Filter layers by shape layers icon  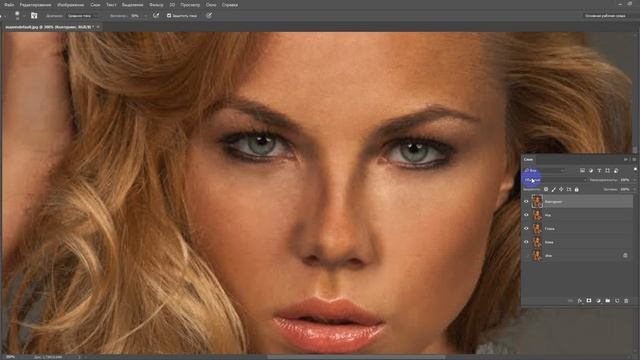pyautogui.click(x=607, y=170)
